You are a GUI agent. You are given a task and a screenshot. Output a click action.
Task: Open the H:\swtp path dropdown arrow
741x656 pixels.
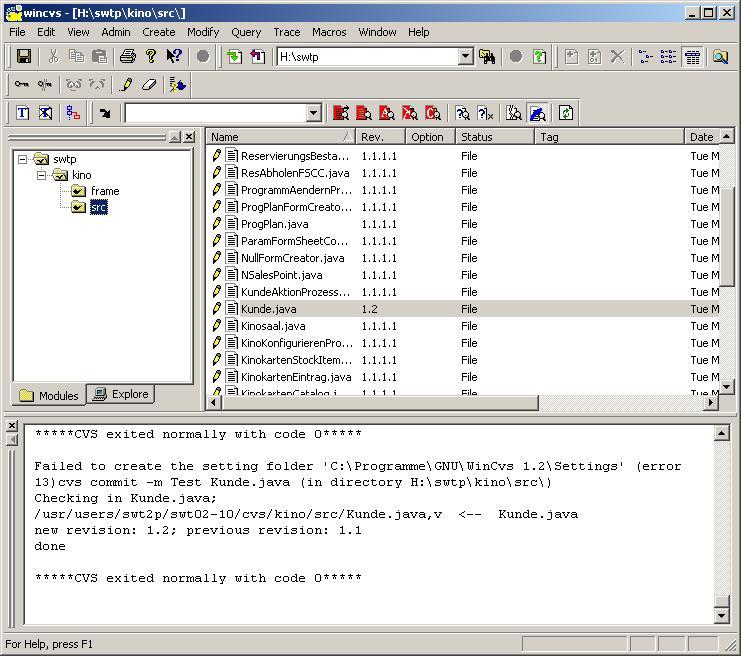465,57
